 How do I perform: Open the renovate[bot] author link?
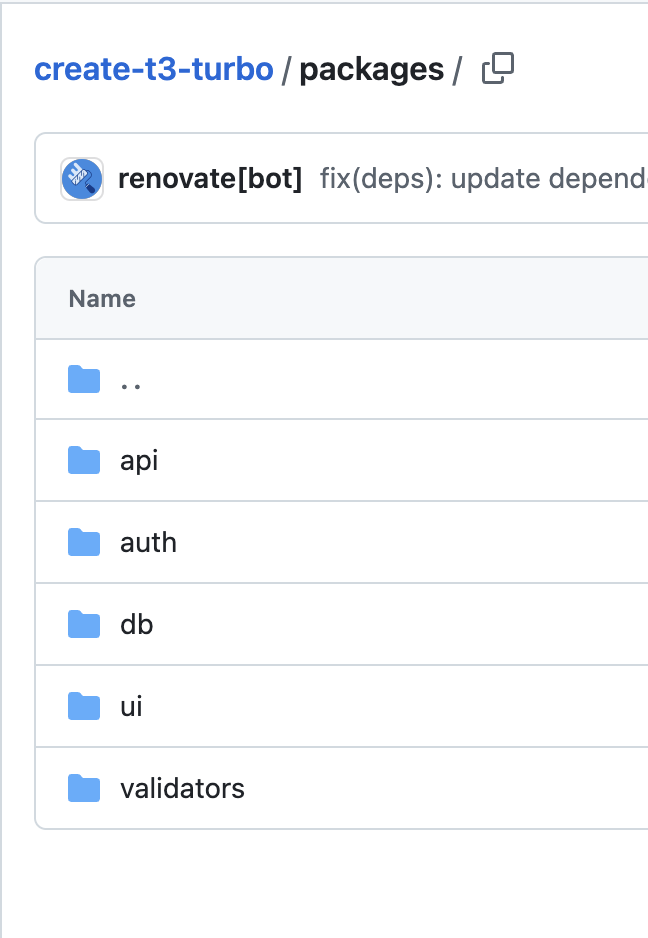210,179
